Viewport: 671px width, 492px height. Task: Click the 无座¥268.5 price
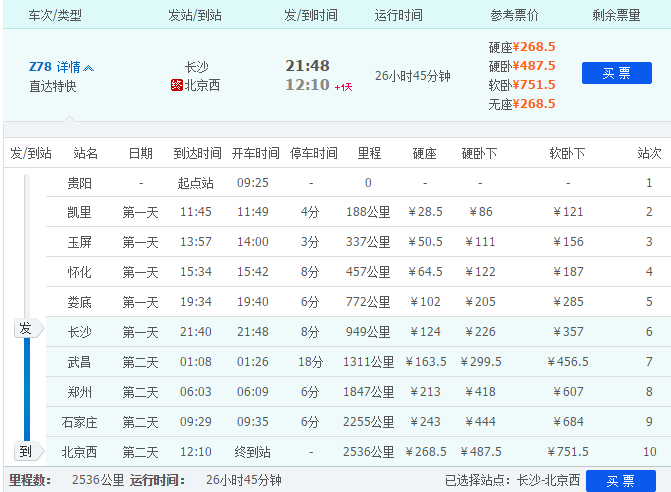tap(522, 104)
